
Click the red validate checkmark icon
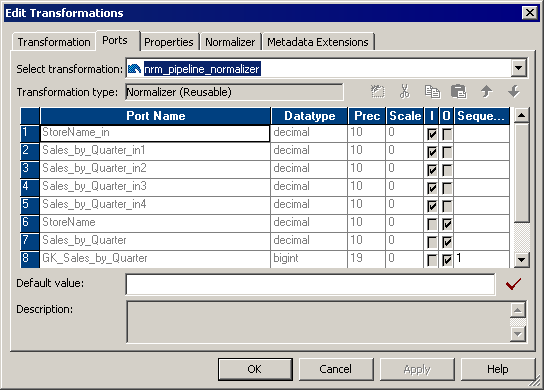click(513, 284)
